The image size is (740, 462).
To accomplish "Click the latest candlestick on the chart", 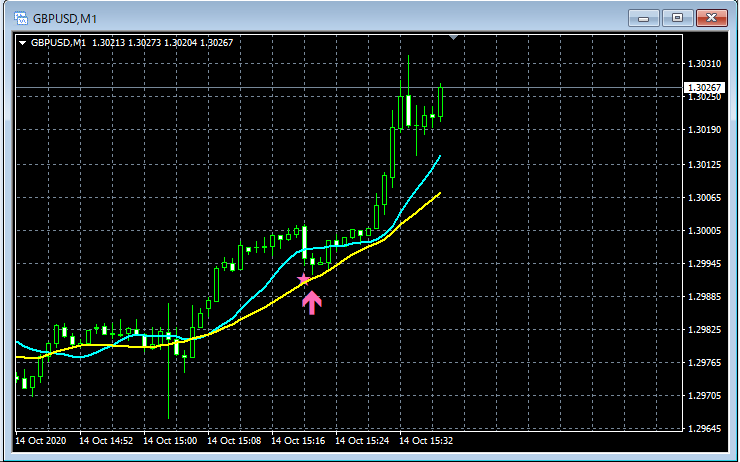I will pos(441,102).
